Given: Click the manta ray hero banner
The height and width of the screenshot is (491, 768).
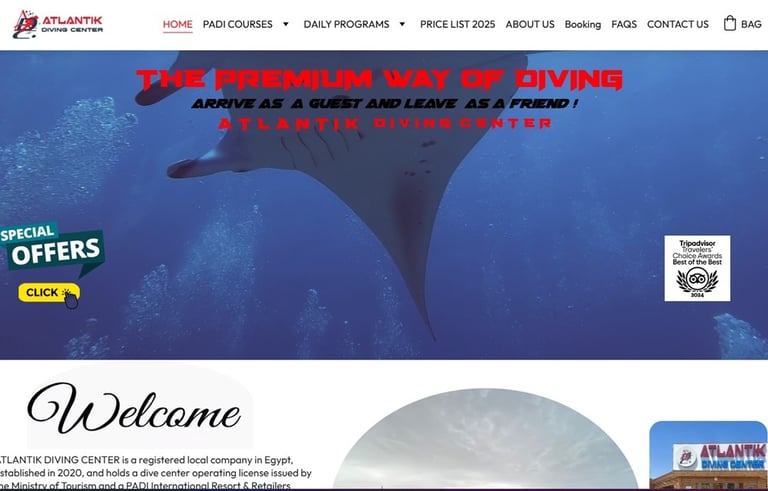Looking at the screenshot, I should (x=384, y=205).
